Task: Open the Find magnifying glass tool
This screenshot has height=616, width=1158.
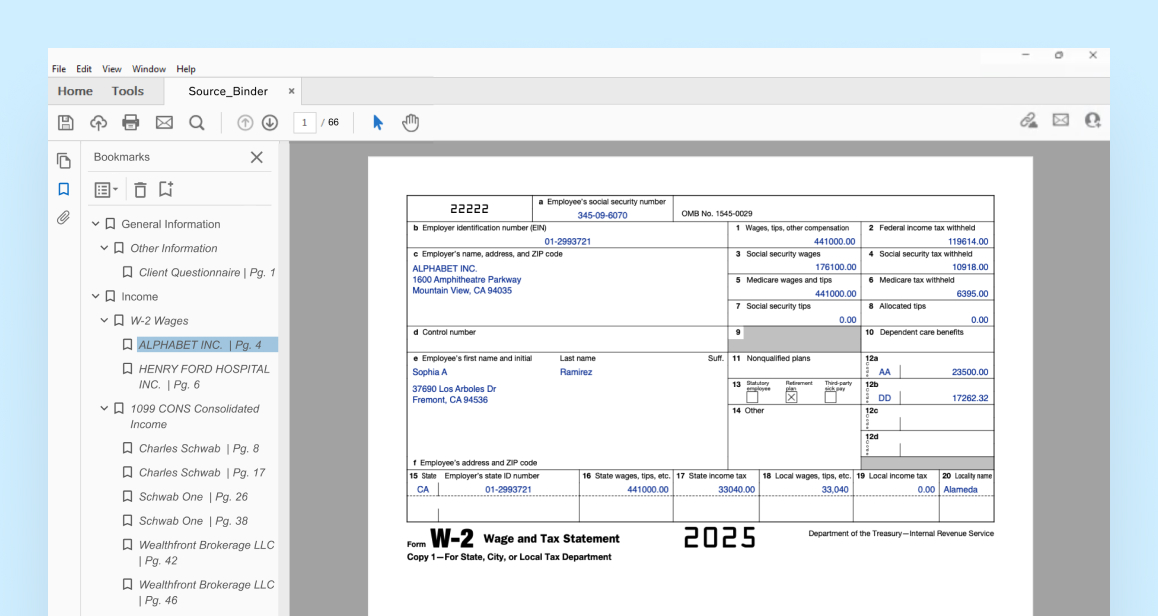Action: 196,123
